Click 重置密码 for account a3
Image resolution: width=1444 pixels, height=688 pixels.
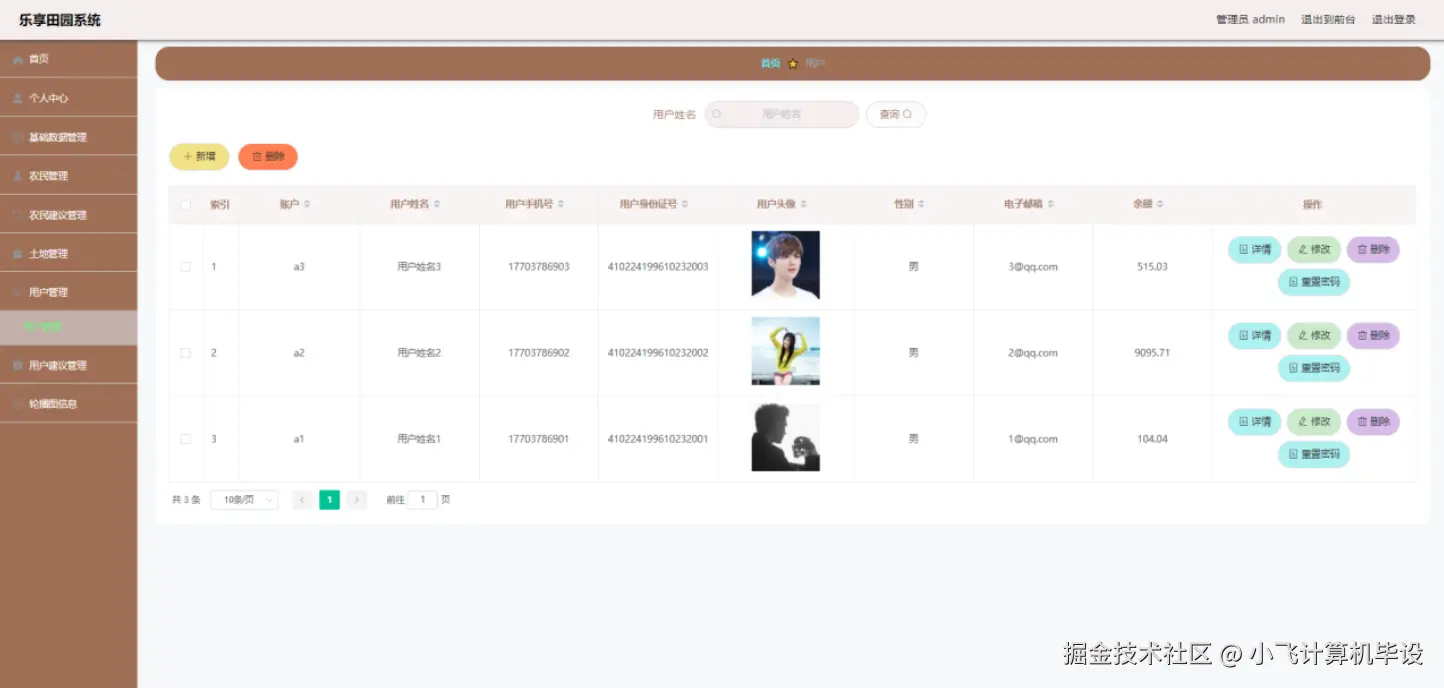click(1314, 283)
